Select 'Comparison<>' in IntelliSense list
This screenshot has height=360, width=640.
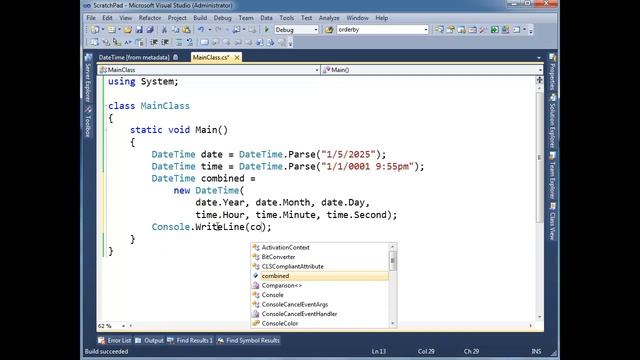pyautogui.click(x=320, y=285)
